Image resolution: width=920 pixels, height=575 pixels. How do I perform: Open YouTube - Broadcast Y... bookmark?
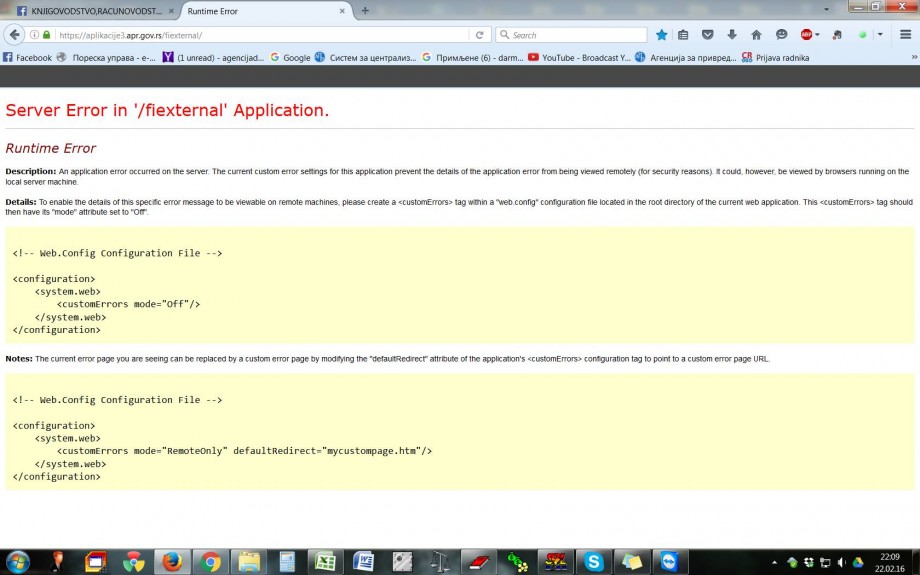point(579,58)
